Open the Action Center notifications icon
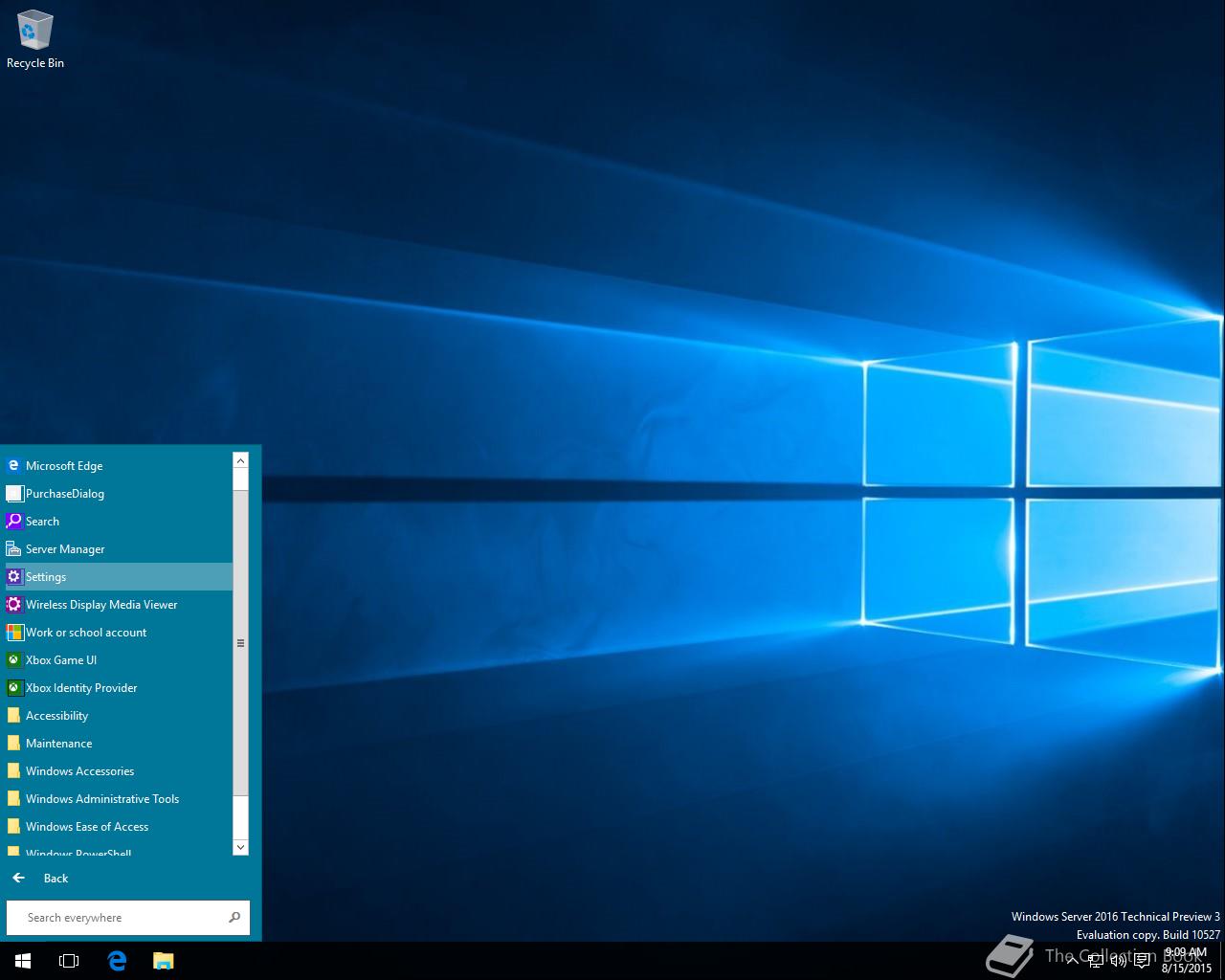 pos(1142,961)
